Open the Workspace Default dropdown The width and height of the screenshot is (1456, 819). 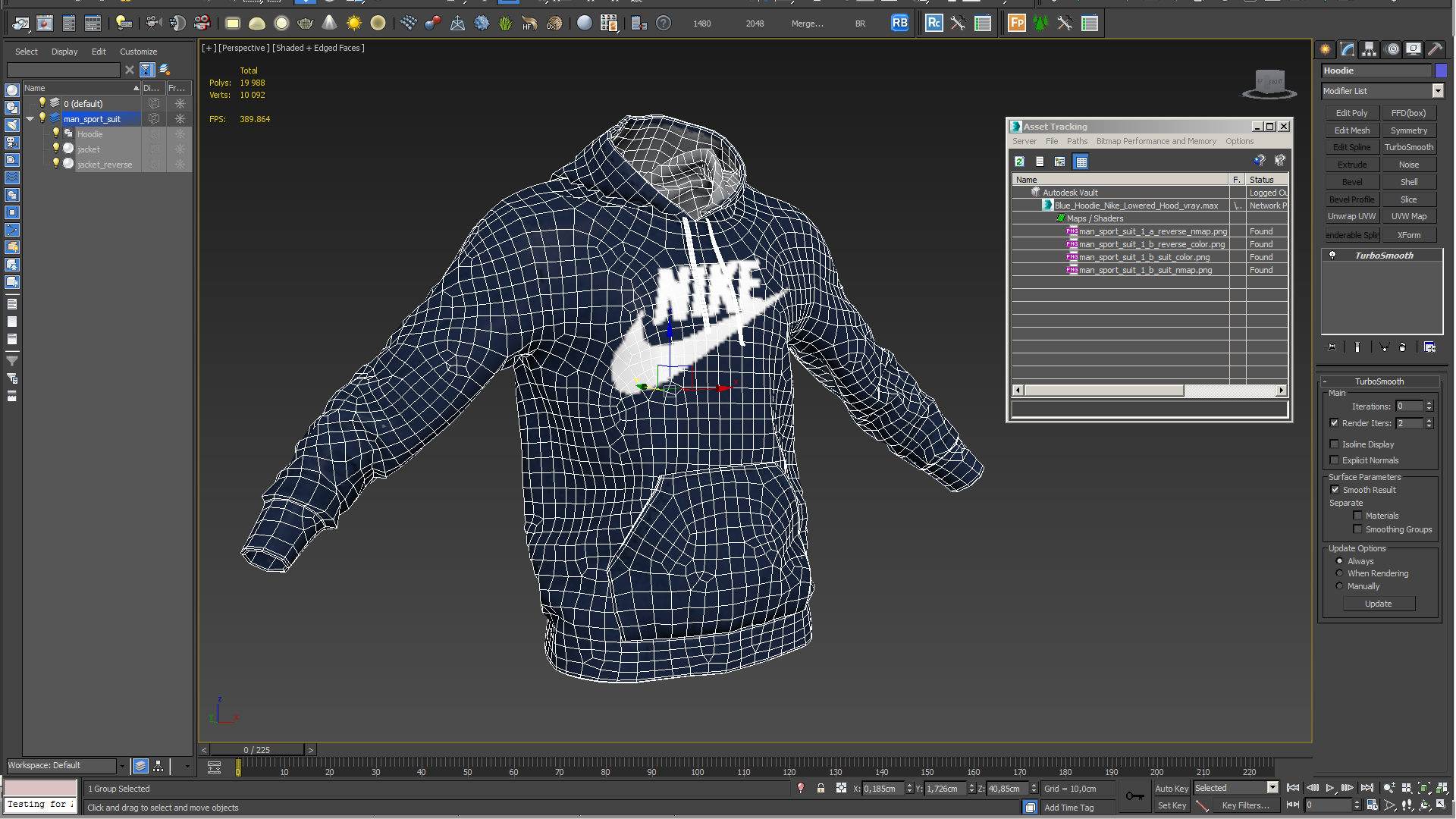(121, 766)
